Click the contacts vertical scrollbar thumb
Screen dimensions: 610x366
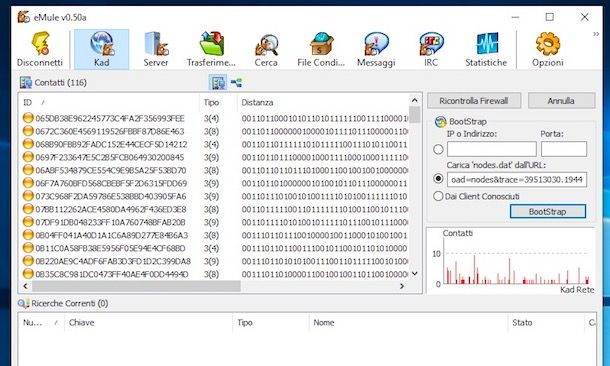point(415,114)
